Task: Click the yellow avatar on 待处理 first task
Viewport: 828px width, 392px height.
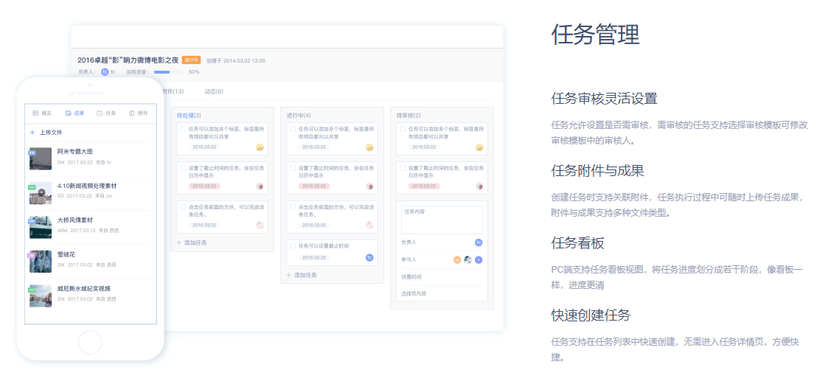Action: point(260,147)
